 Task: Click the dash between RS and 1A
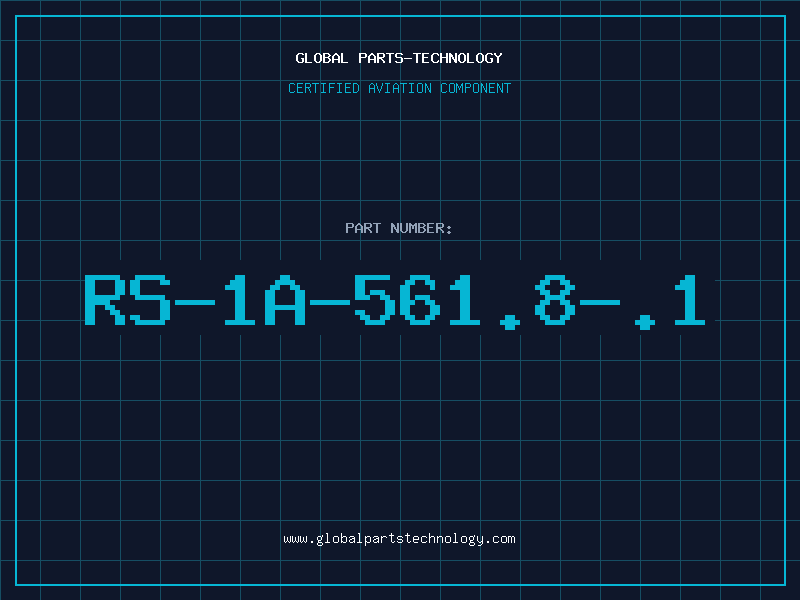point(195,303)
